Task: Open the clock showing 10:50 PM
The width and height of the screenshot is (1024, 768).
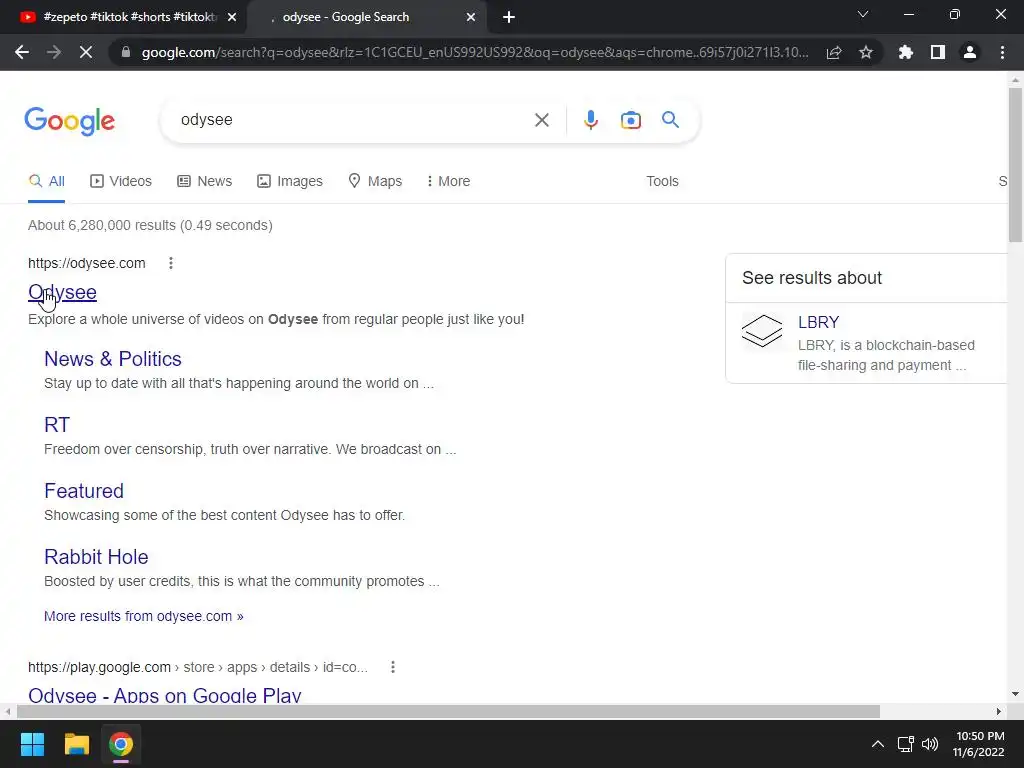Action: coord(979,744)
